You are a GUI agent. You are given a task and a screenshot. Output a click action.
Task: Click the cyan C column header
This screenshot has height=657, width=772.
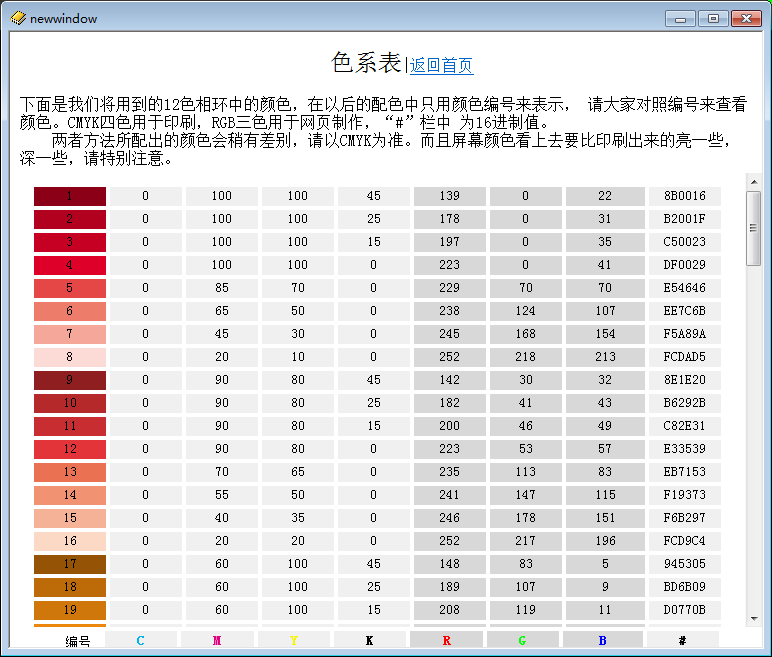(141, 640)
